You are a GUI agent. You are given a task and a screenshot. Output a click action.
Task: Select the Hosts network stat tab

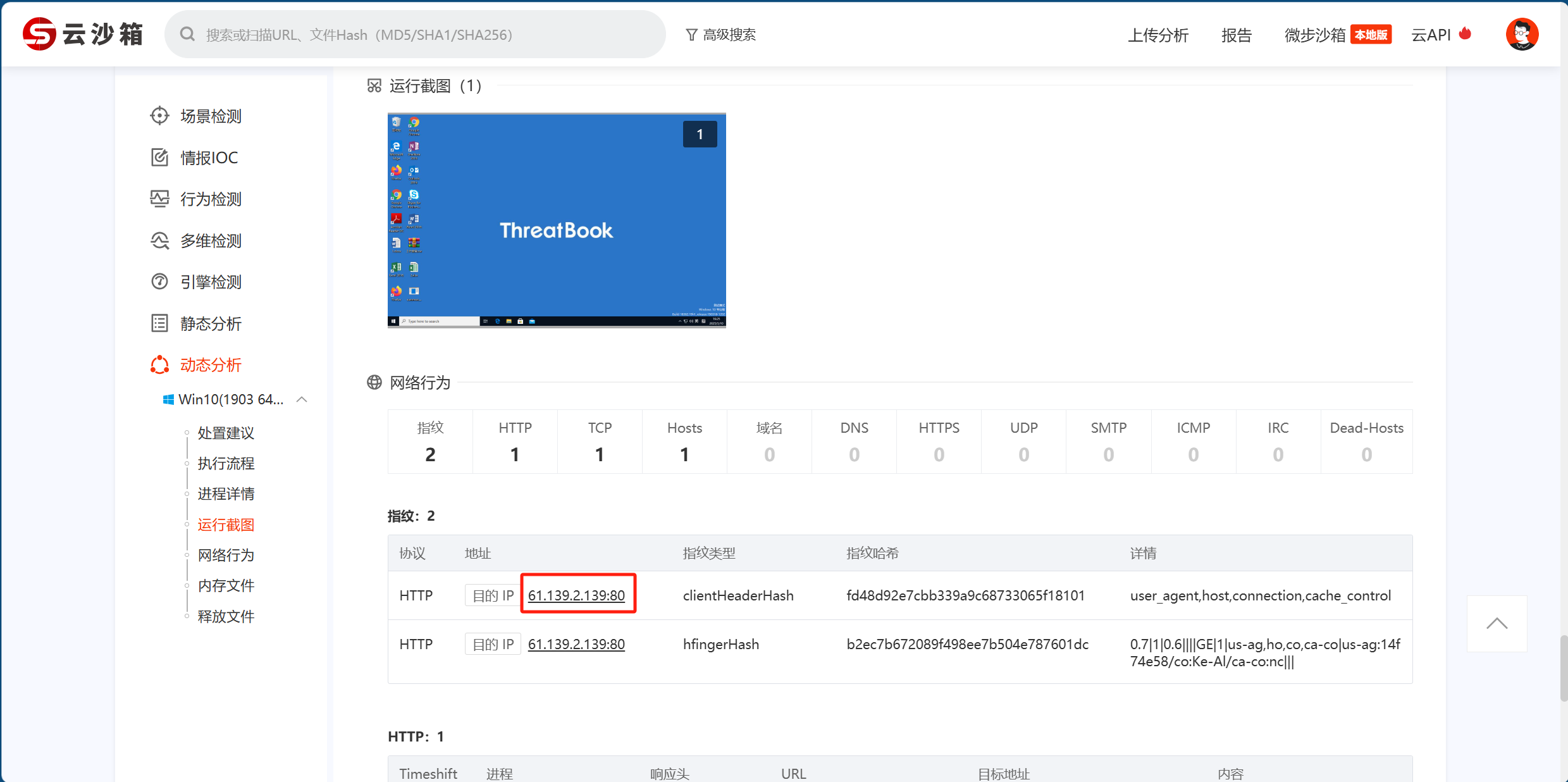click(x=684, y=441)
